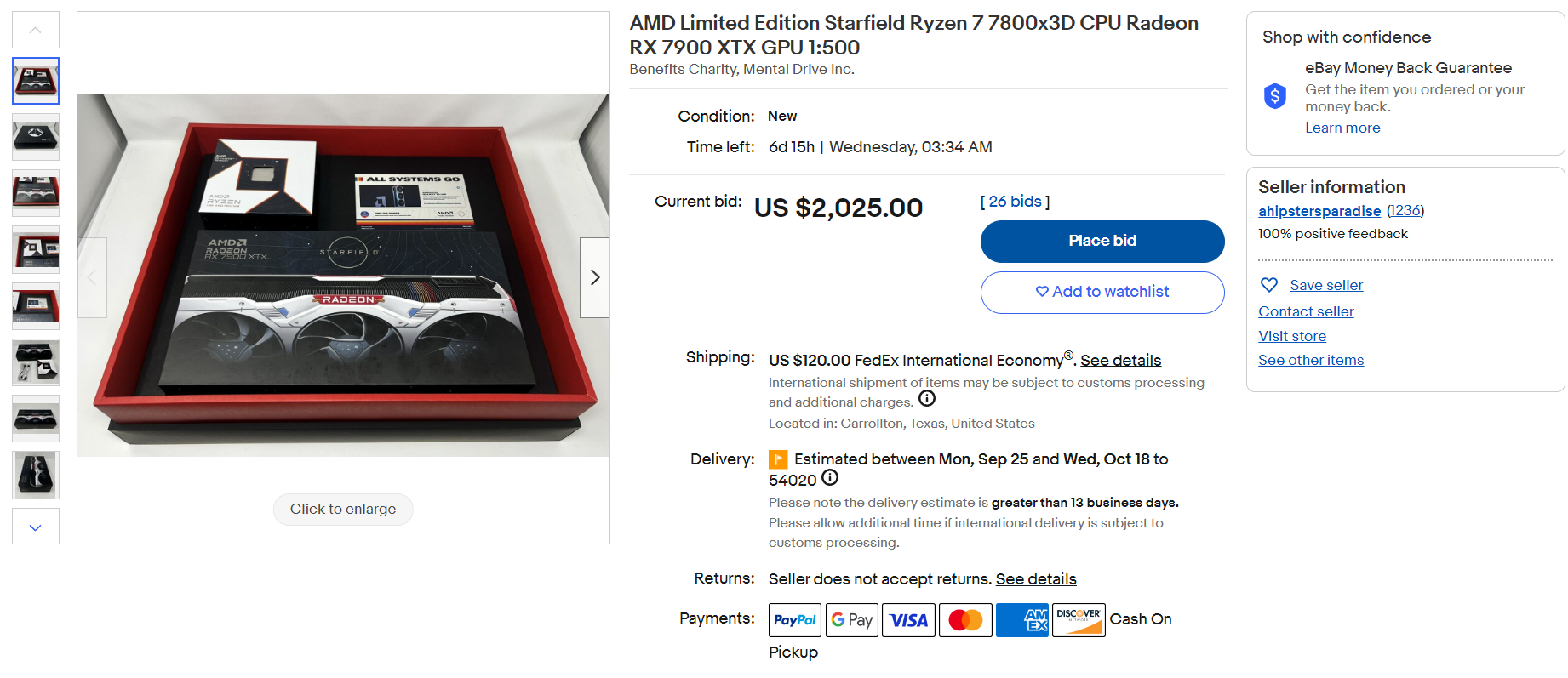Add item to watchlist
The height and width of the screenshot is (678, 1568).
coord(1102,292)
